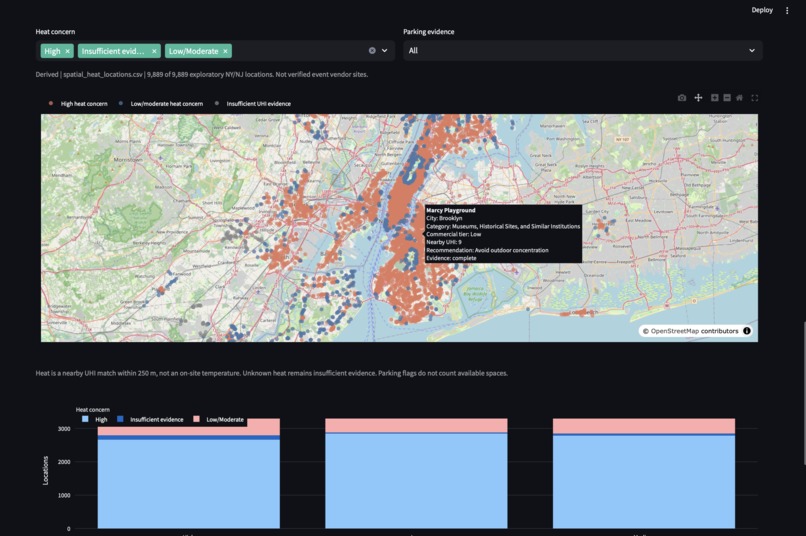Click the 3000 y-axis tick label
The width and height of the screenshot is (806, 536).
click(x=64, y=429)
